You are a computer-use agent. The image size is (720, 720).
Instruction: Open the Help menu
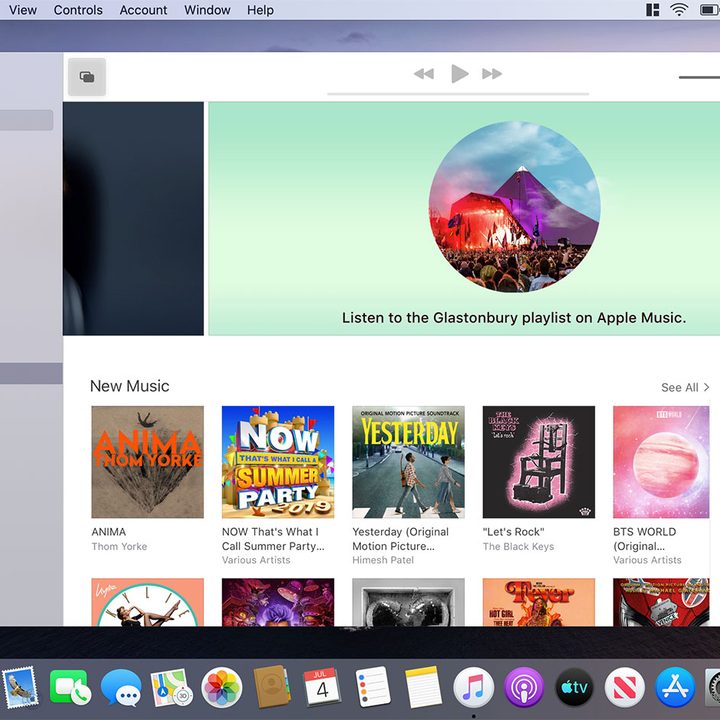[x=260, y=10]
